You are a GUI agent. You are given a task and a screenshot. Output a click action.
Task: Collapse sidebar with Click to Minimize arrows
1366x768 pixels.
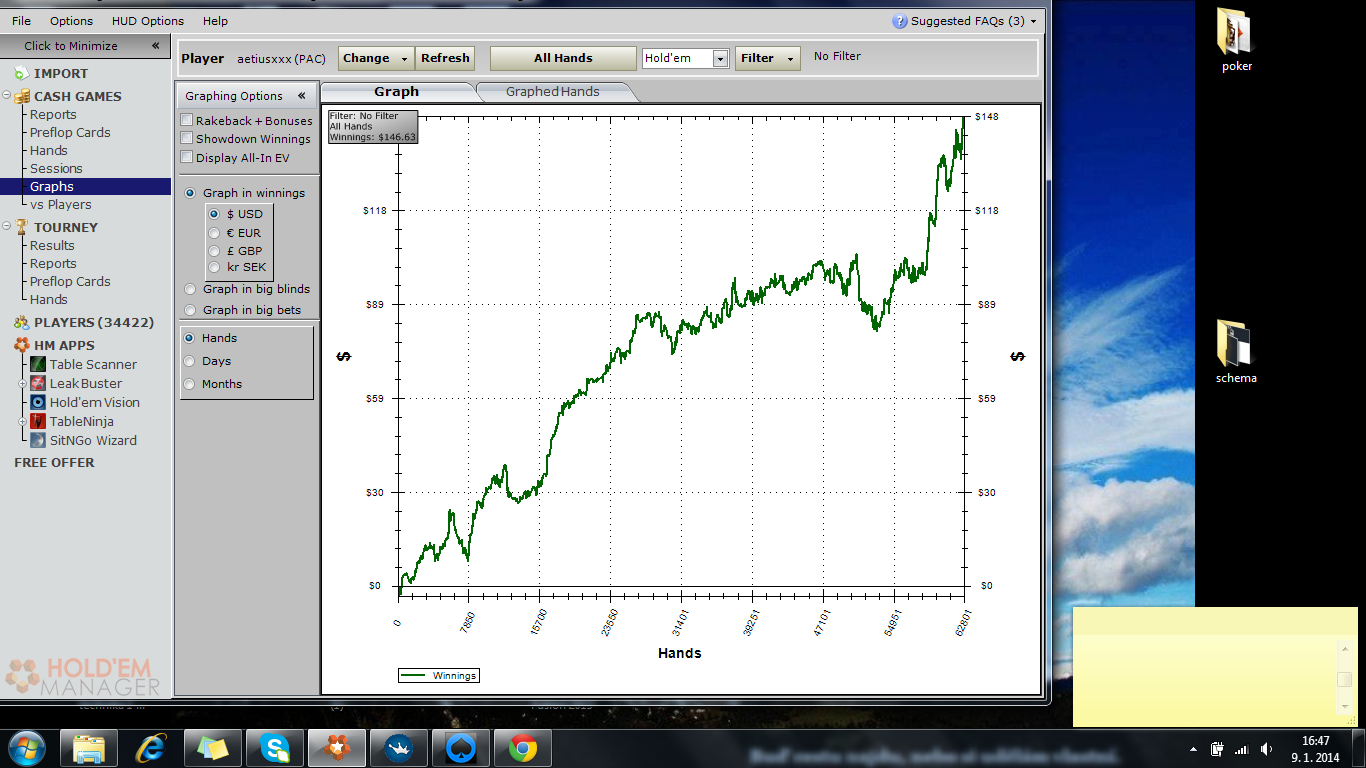[x=155, y=46]
